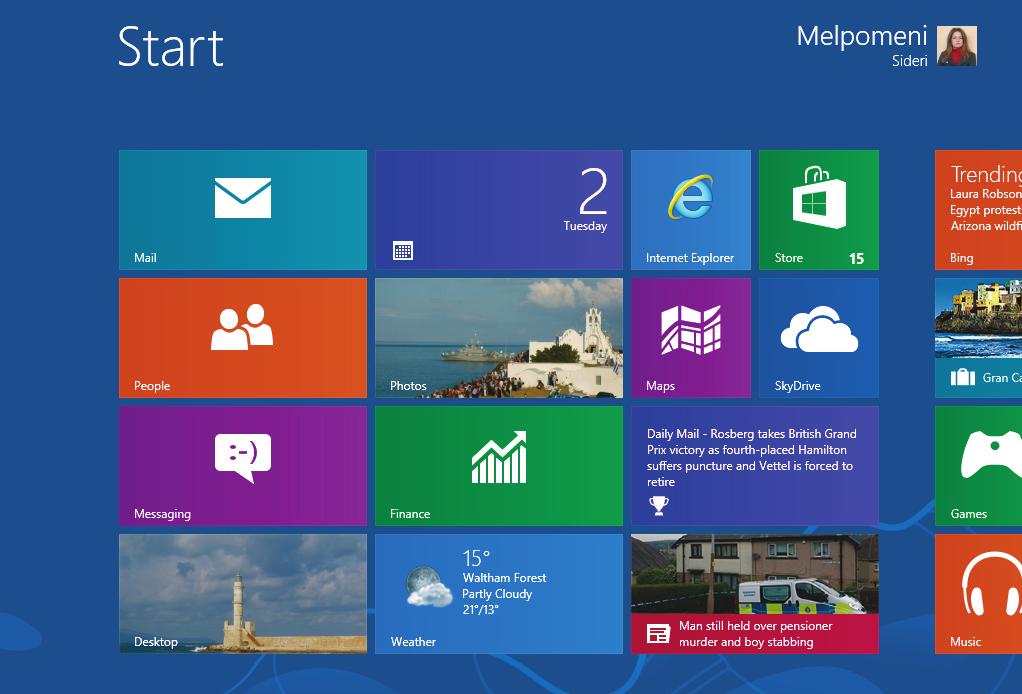Viewport: 1022px width, 694px height.
Task: Open the Photos tile
Action: (x=499, y=338)
